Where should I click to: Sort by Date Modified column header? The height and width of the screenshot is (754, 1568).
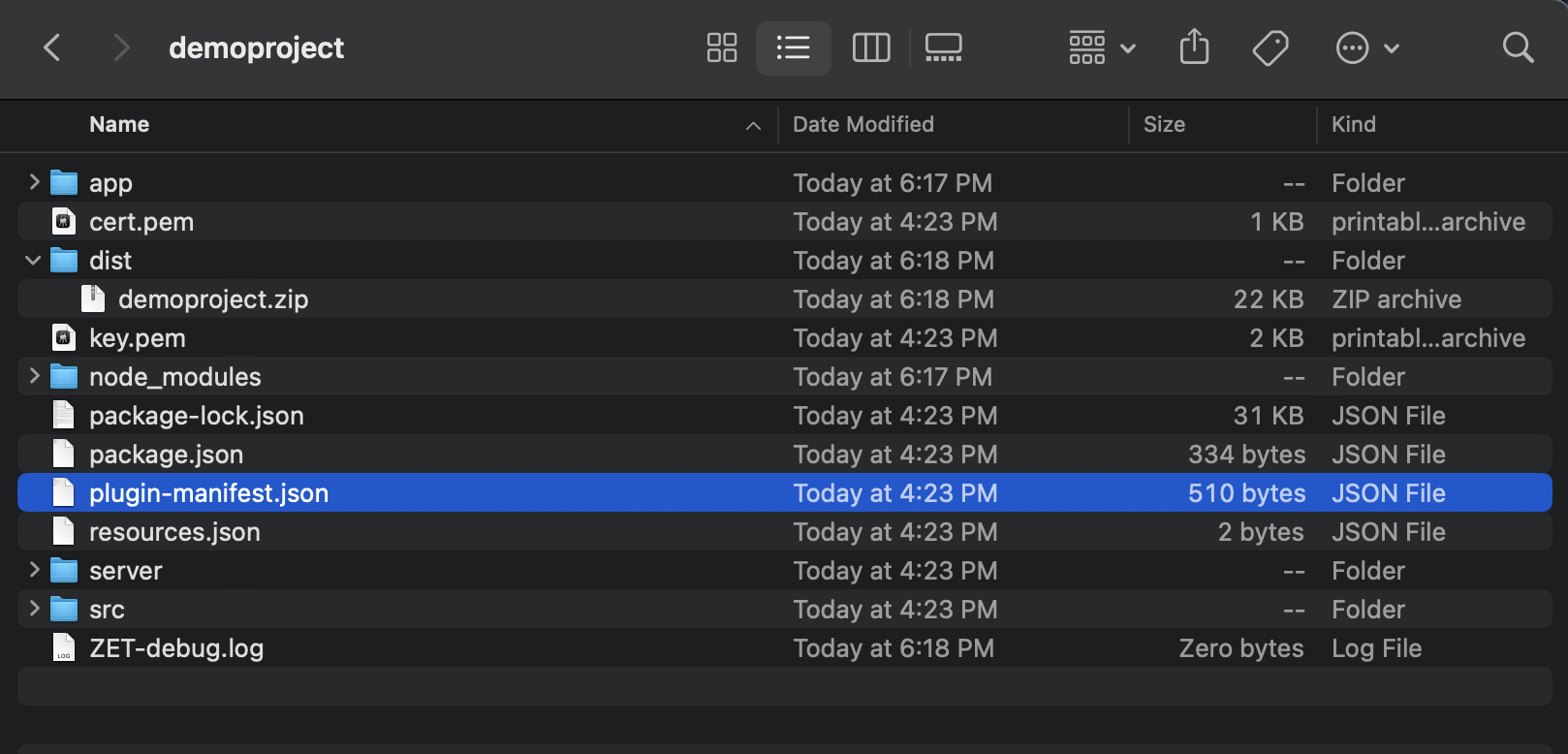coord(862,124)
